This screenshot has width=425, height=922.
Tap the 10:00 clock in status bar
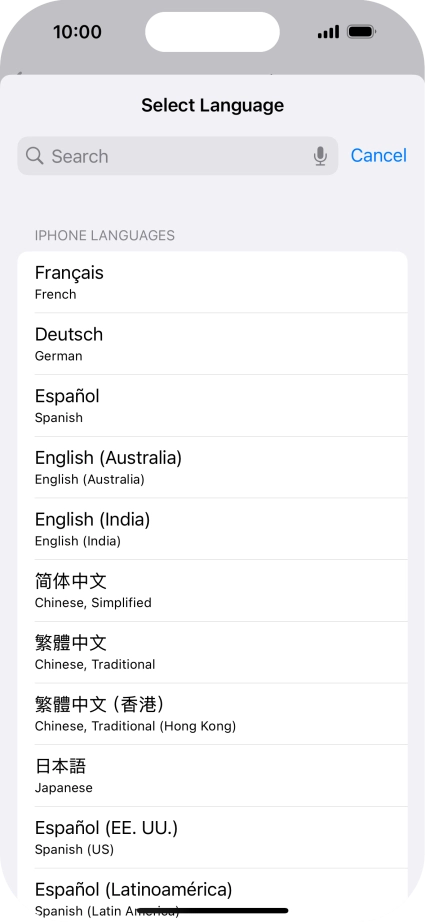(77, 32)
